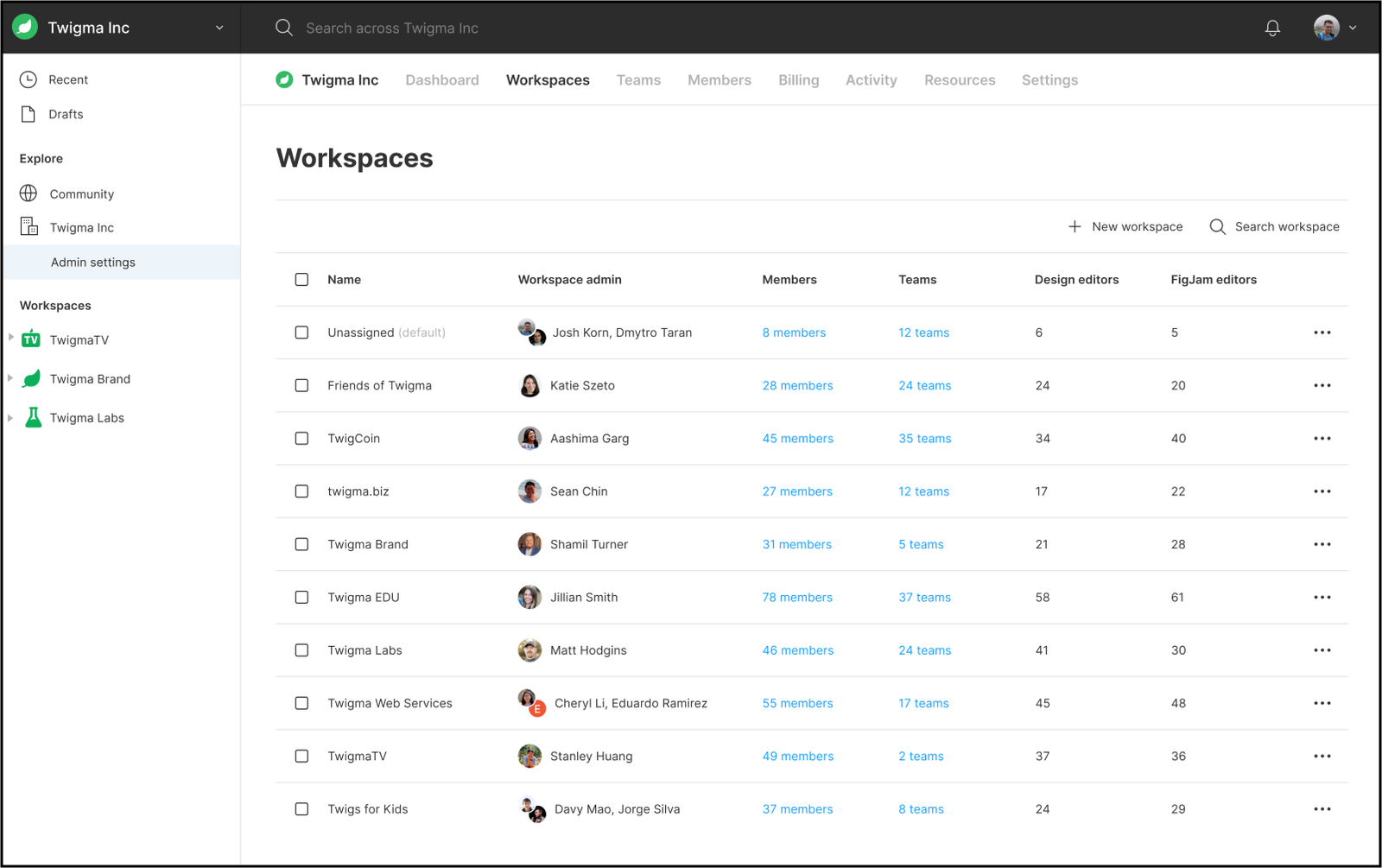This screenshot has height=868, width=1382.
Task: Open the 37 teams link for Twigma EDU
Action: [924, 598]
